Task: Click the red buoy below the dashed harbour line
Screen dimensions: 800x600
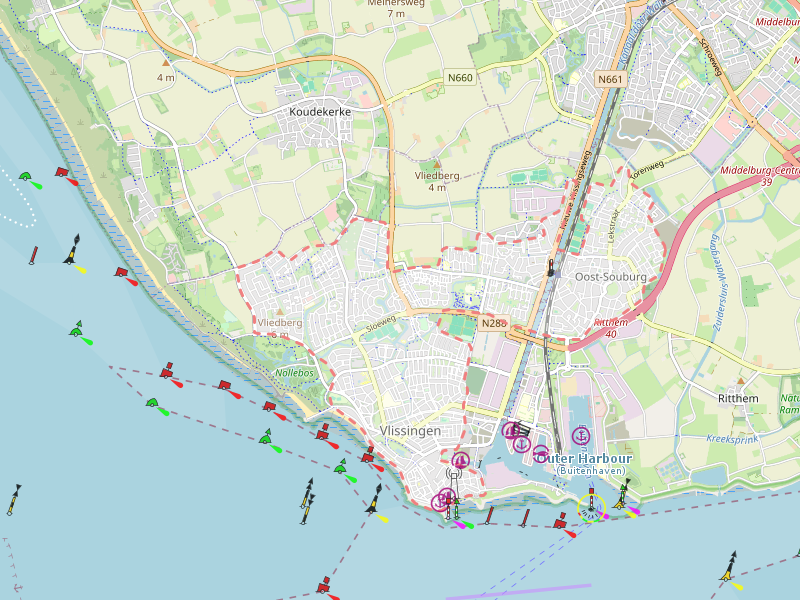Action: [x=324, y=587]
